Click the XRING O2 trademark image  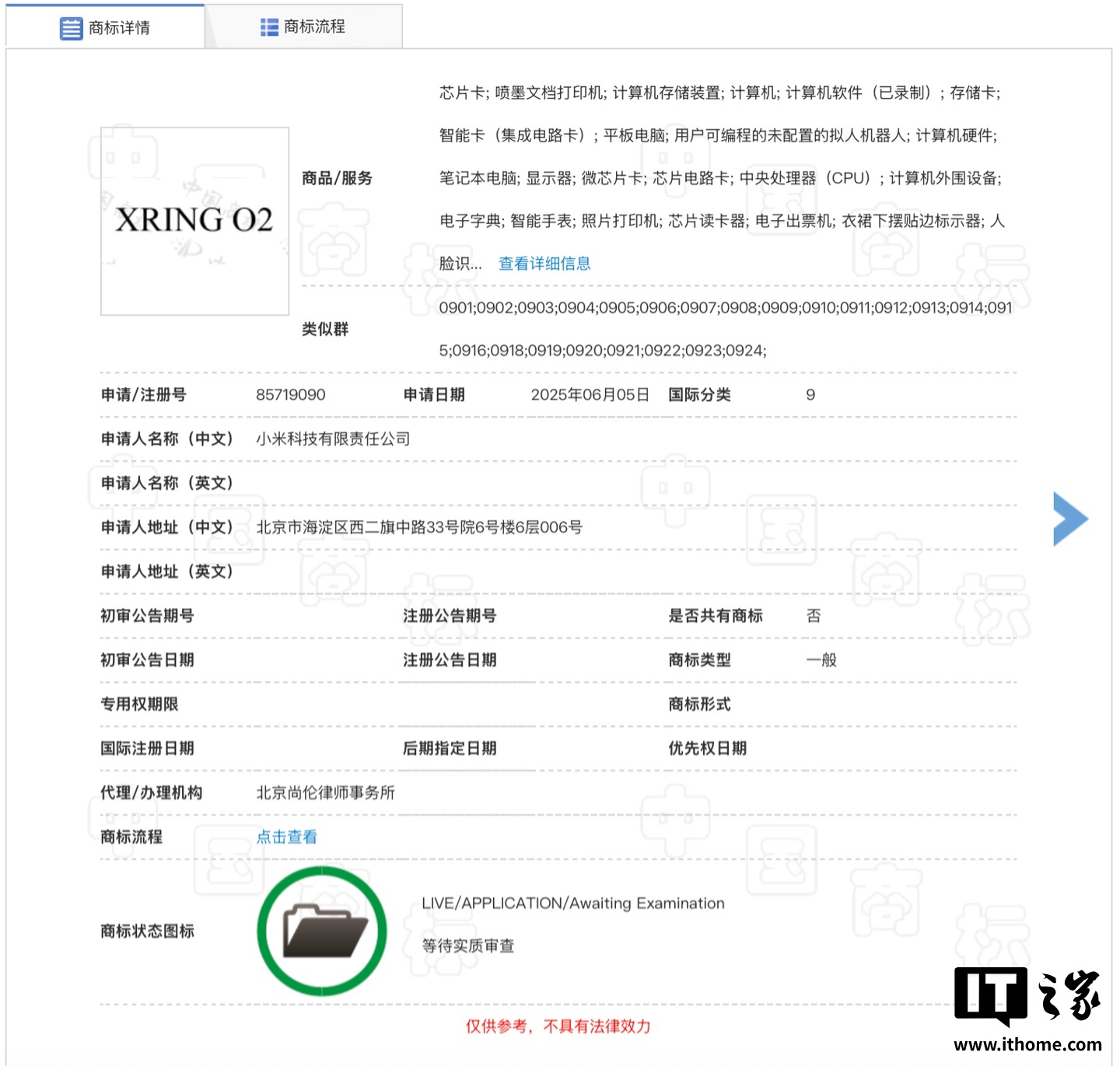(x=194, y=221)
